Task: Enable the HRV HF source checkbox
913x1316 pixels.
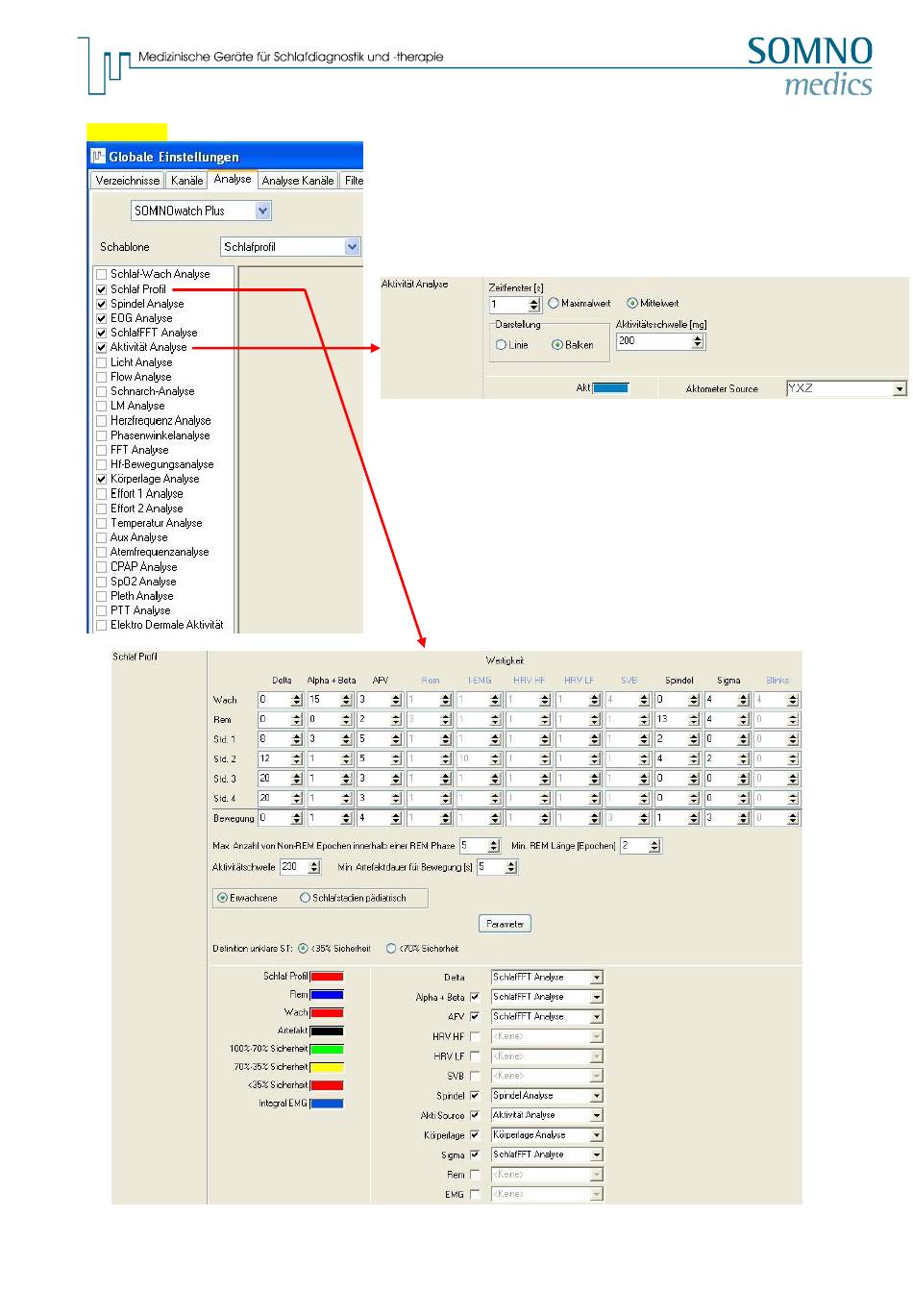Action: (x=475, y=1036)
